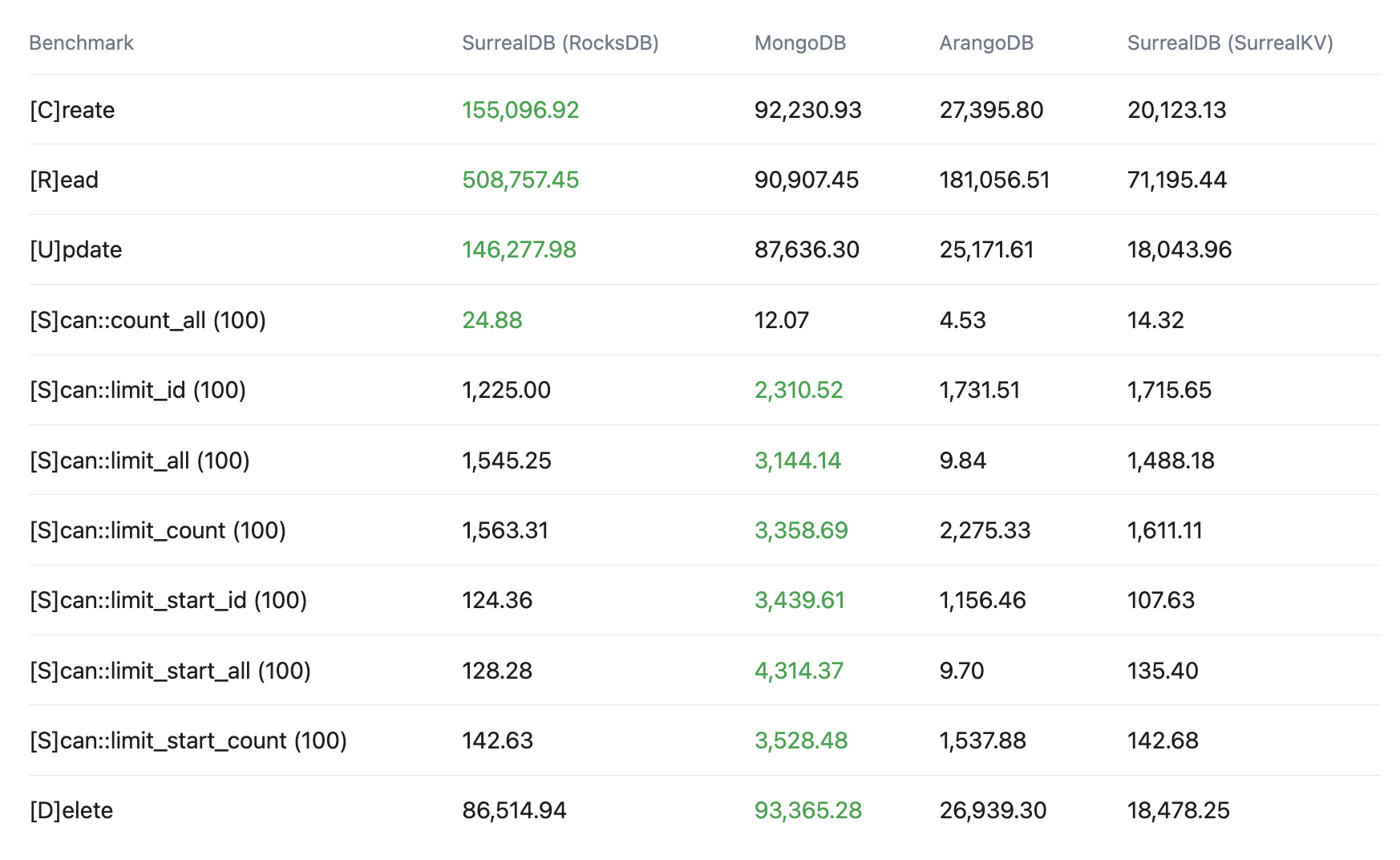Click the ArangoDB value 9.70
1400x860 pixels.
point(962,671)
